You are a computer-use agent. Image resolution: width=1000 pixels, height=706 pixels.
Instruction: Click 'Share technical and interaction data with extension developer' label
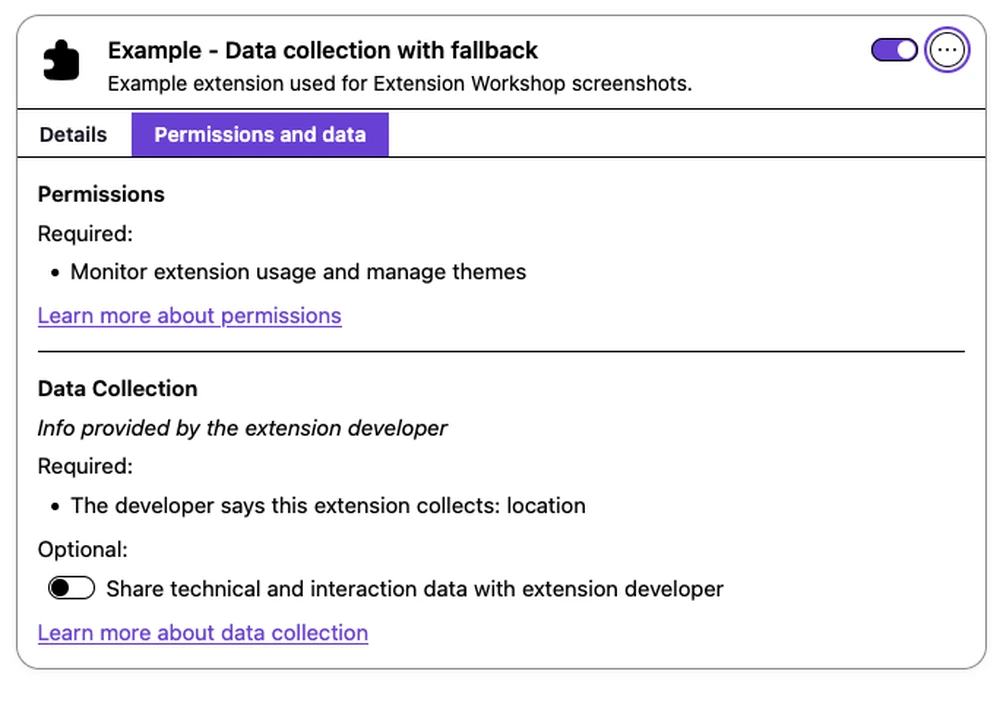[x=415, y=589]
